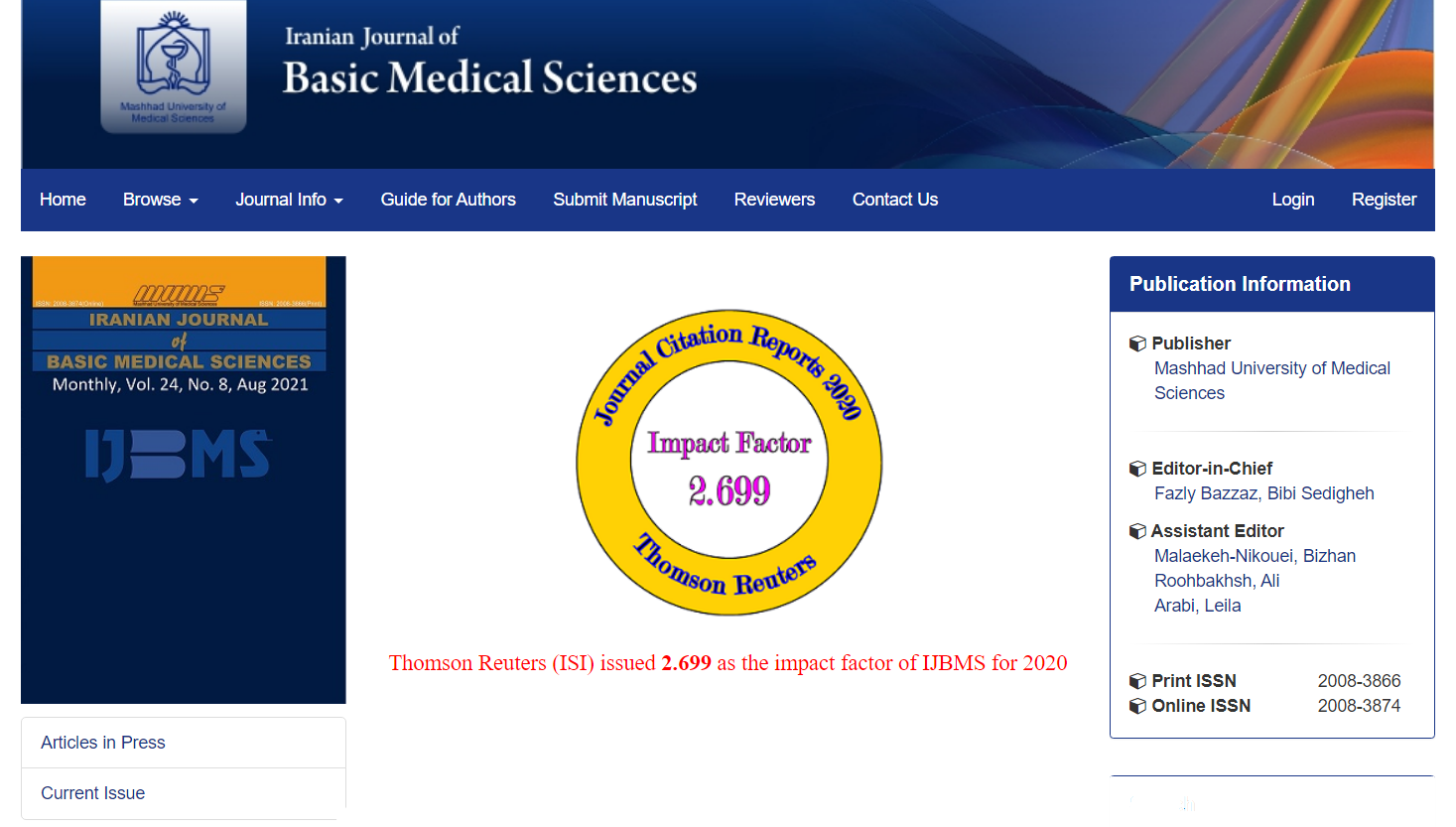Click the Basic Medical Sciences header title
Viewport: 1456px width, 827px height.
pos(490,77)
